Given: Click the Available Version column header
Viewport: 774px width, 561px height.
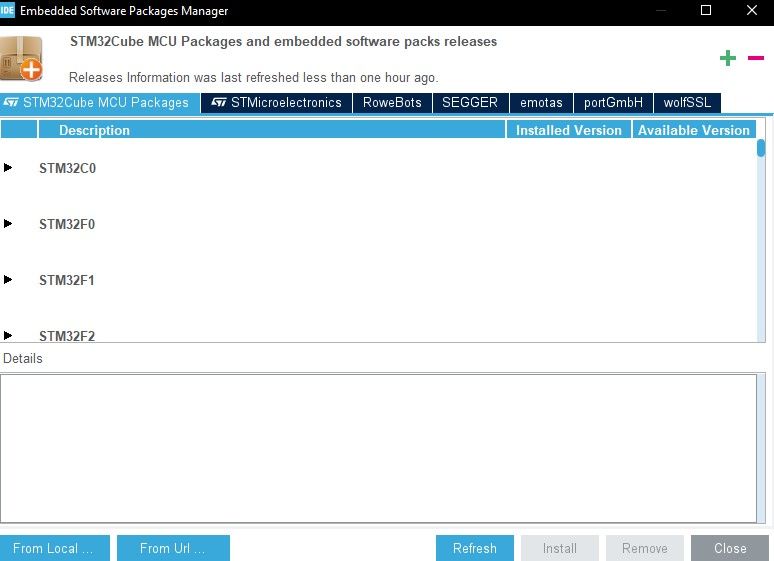Looking at the screenshot, I should pyautogui.click(x=694, y=130).
